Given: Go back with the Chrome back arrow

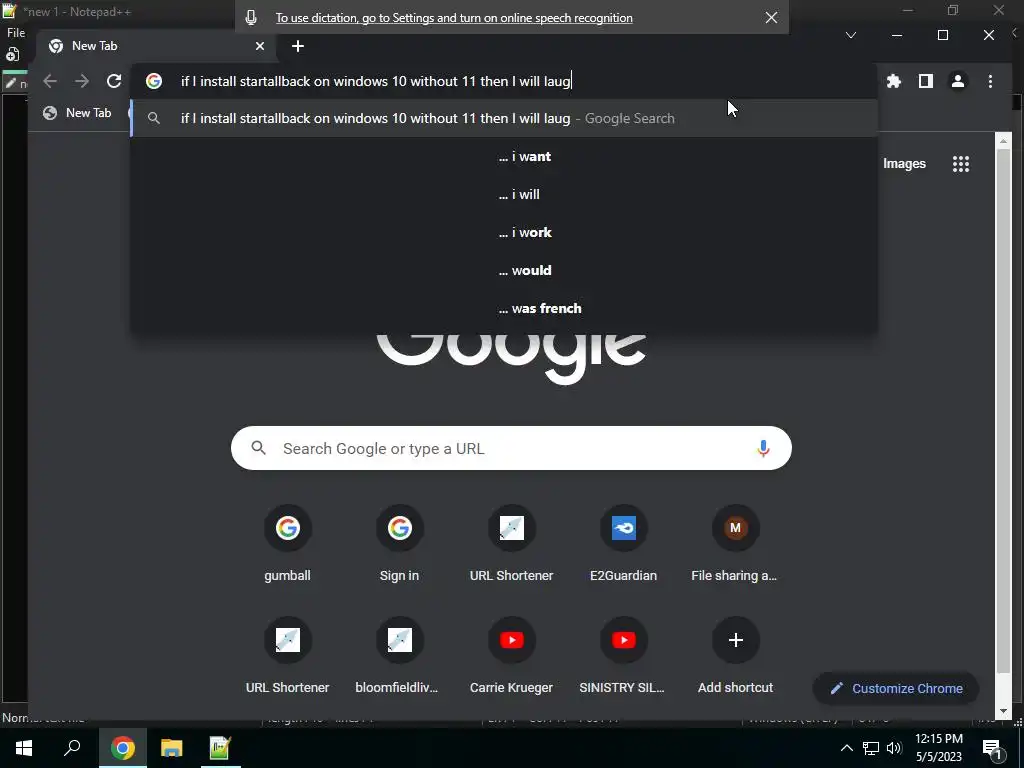Looking at the screenshot, I should click(50, 81).
